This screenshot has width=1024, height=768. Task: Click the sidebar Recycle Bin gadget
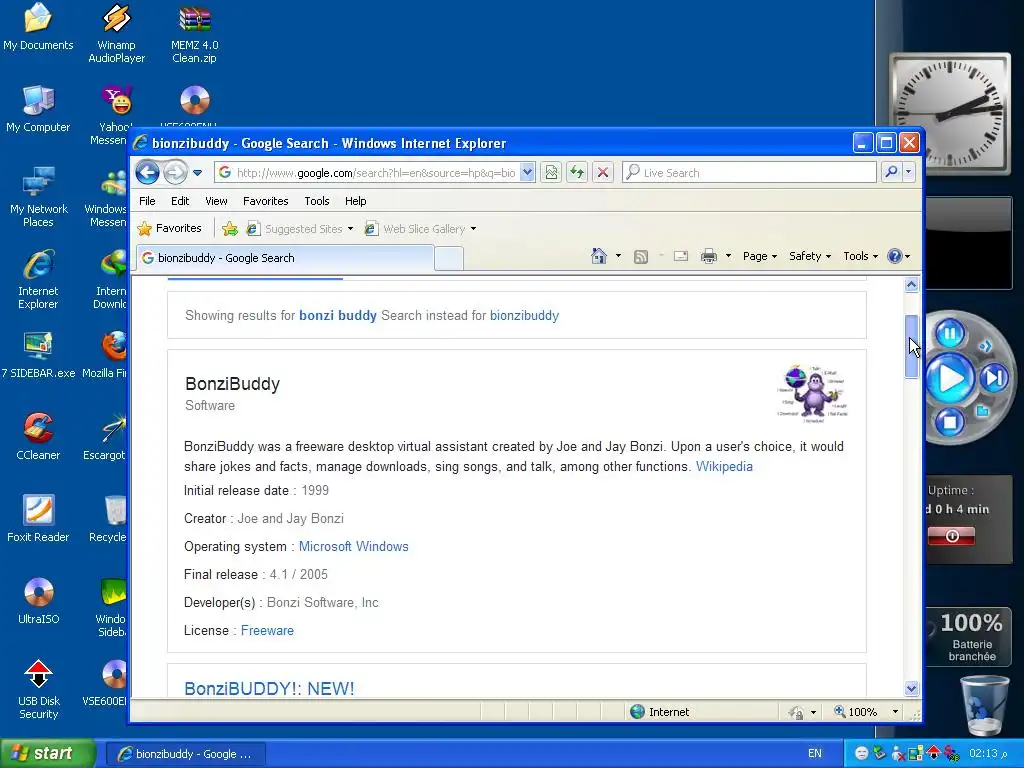pyautogui.click(x=984, y=706)
